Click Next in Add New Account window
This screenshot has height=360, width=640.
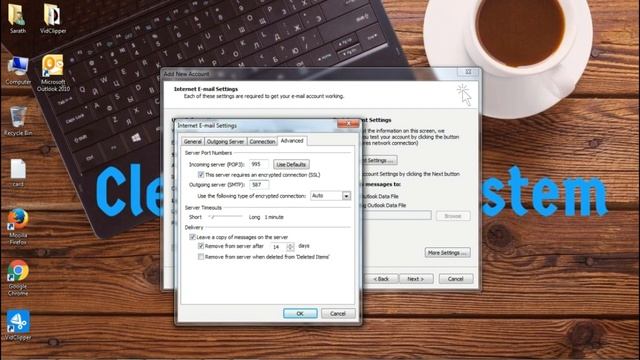click(x=416, y=279)
